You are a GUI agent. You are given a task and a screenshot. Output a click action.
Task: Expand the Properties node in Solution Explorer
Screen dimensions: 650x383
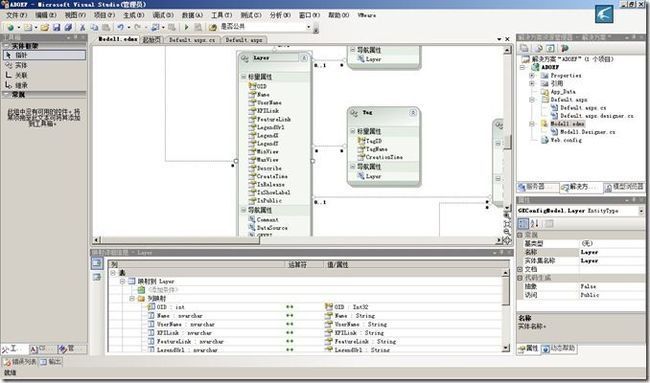tap(532, 75)
